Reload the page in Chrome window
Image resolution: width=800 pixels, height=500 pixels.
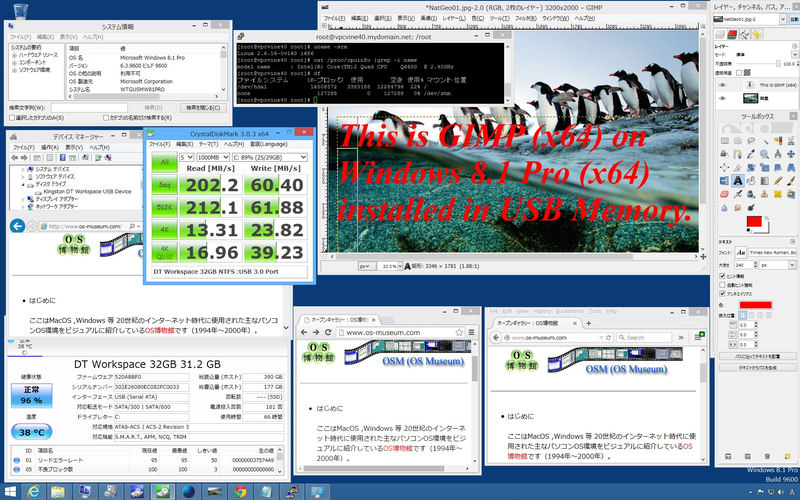click(328, 332)
